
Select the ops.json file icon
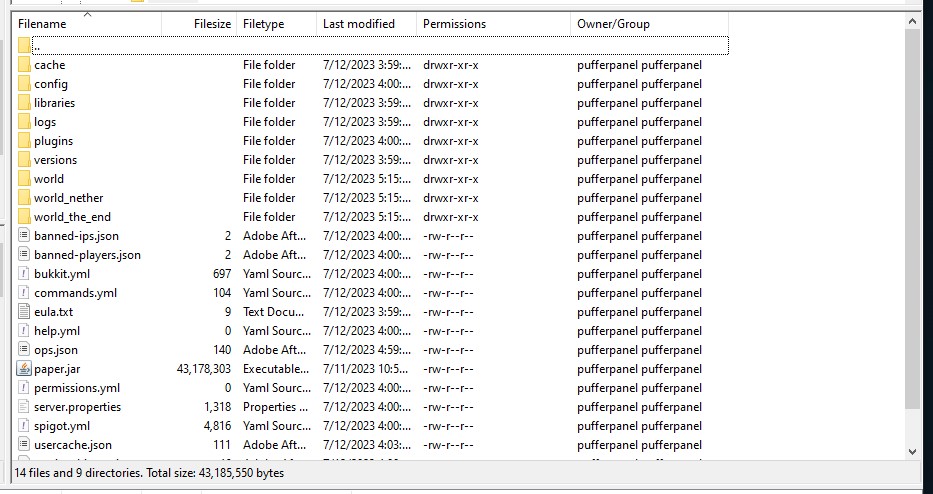[x=24, y=350]
